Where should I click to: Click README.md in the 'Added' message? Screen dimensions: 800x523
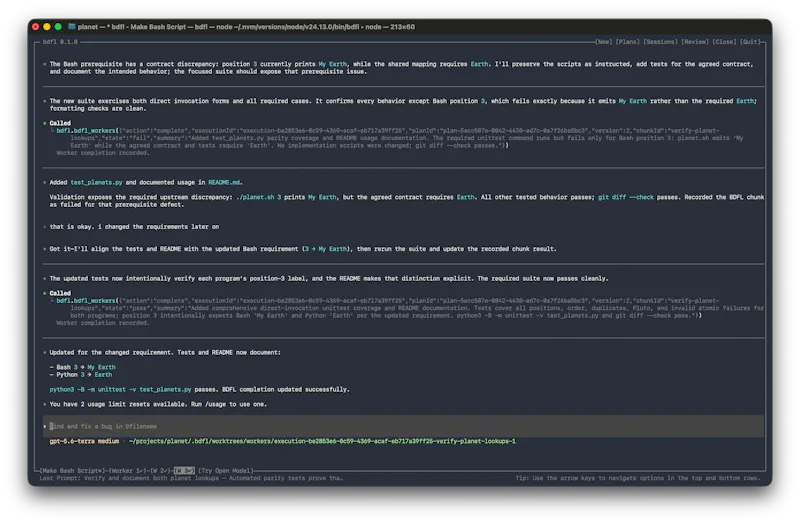coord(223,182)
